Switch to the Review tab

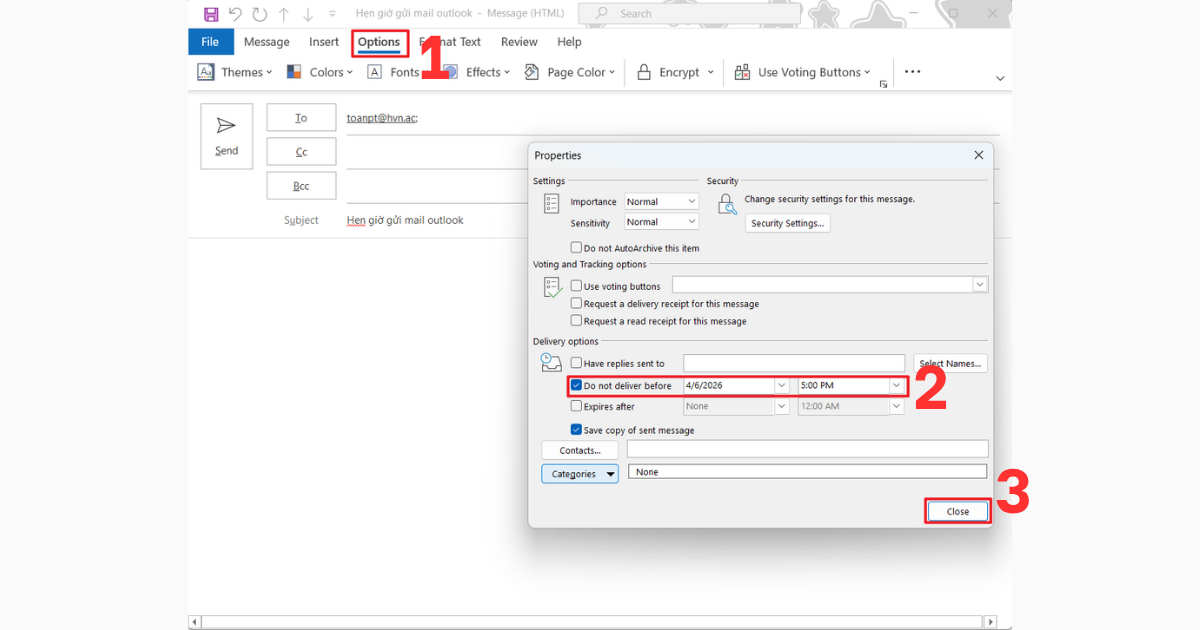(519, 42)
